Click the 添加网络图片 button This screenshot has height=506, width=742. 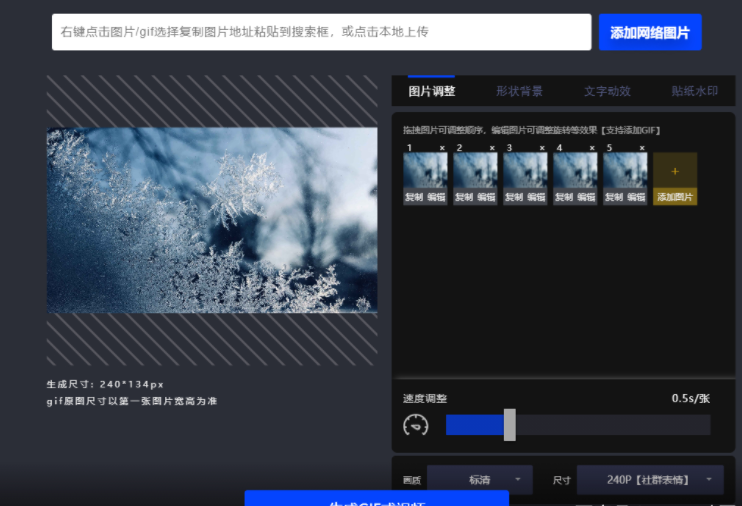click(x=650, y=32)
